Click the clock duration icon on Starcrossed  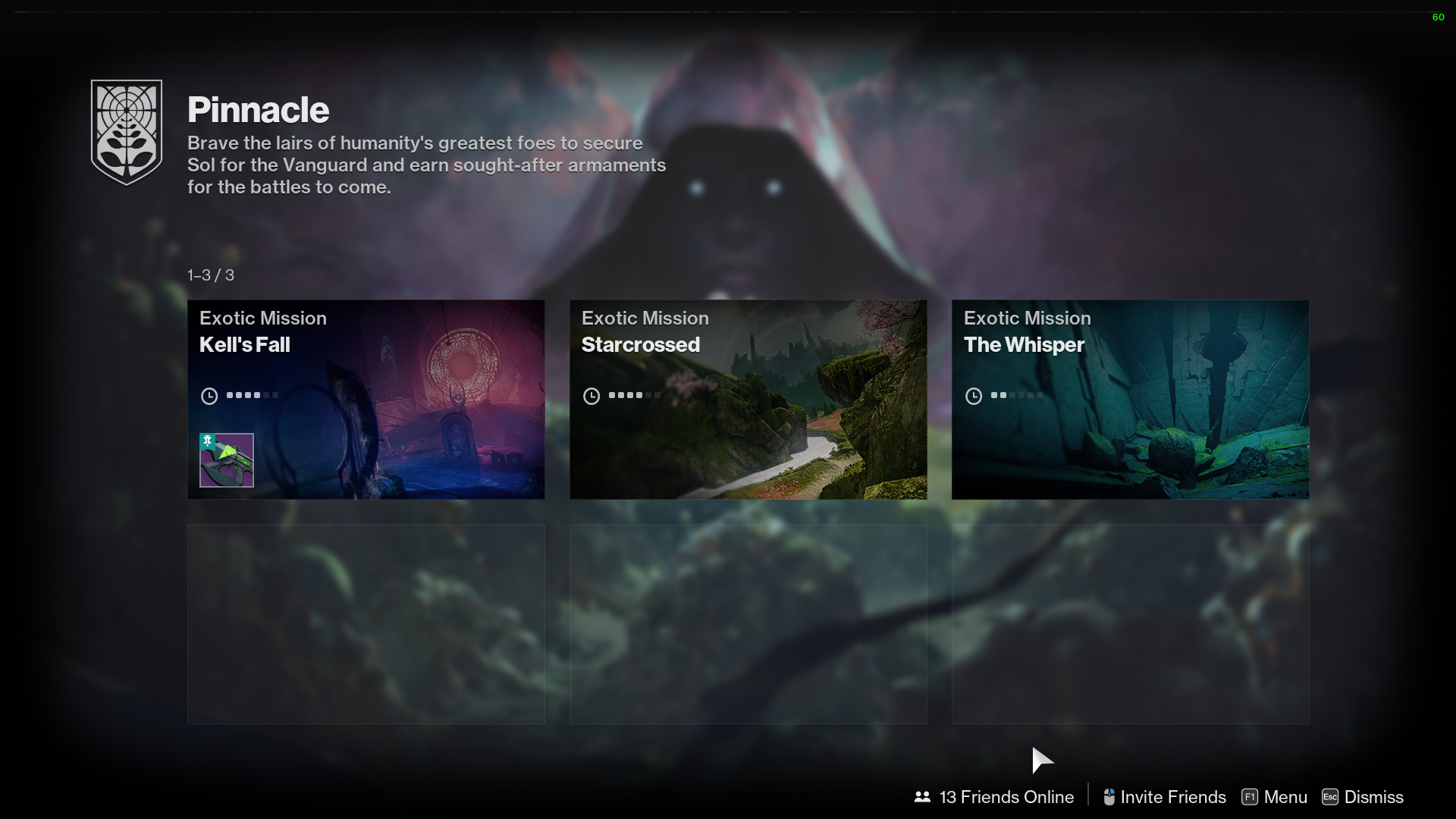[x=591, y=396]
